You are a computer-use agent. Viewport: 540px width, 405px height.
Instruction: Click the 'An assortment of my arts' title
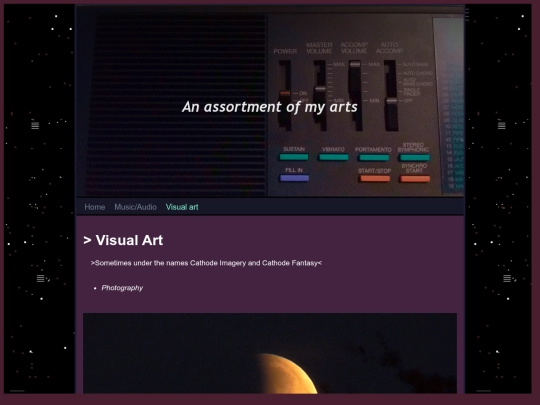click(270, 107)
